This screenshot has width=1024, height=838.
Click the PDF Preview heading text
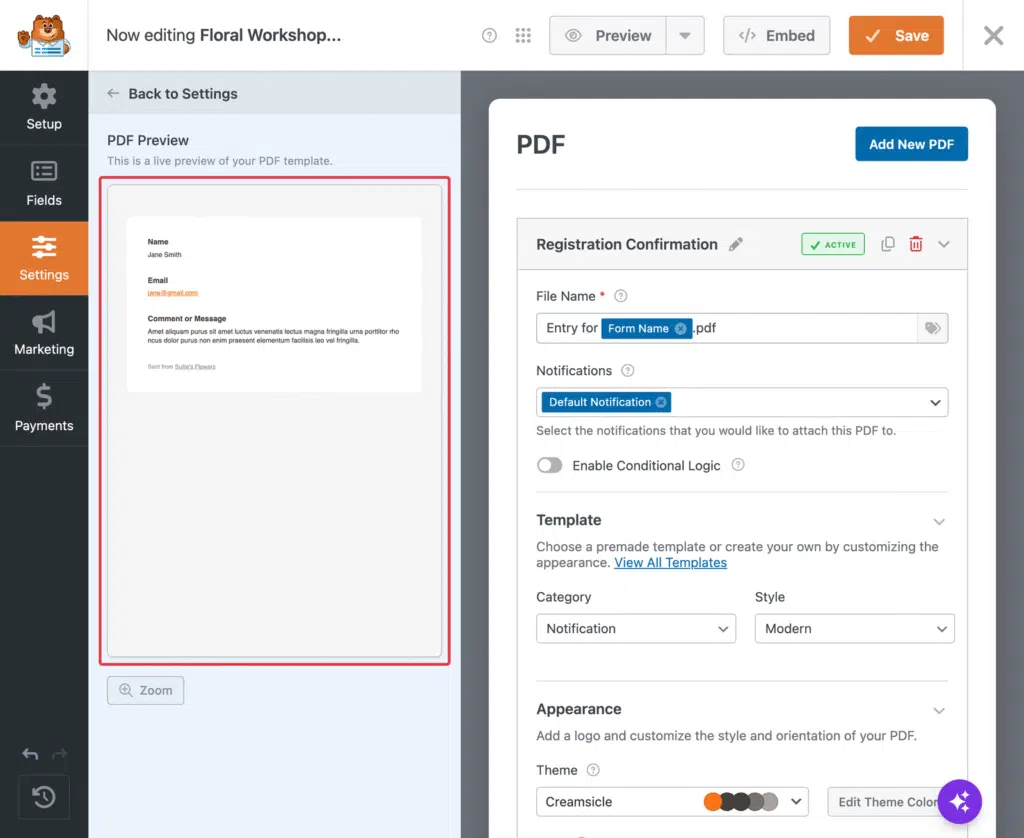click(148, 140)
